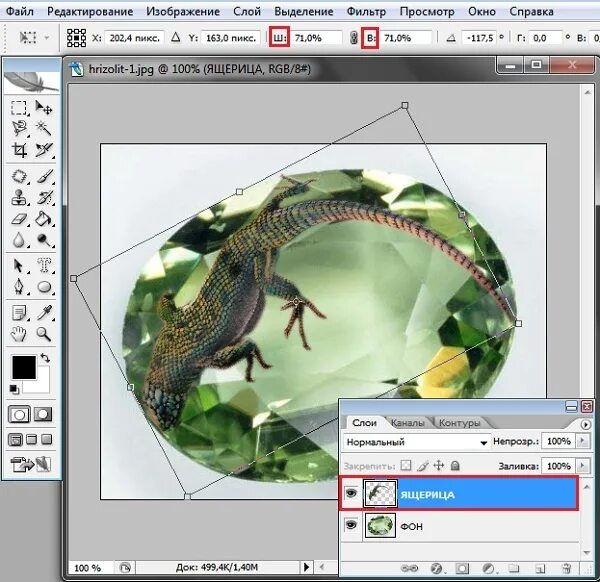Click the width Ш percentage field
The image size is (600, 582).
[317, 38]
